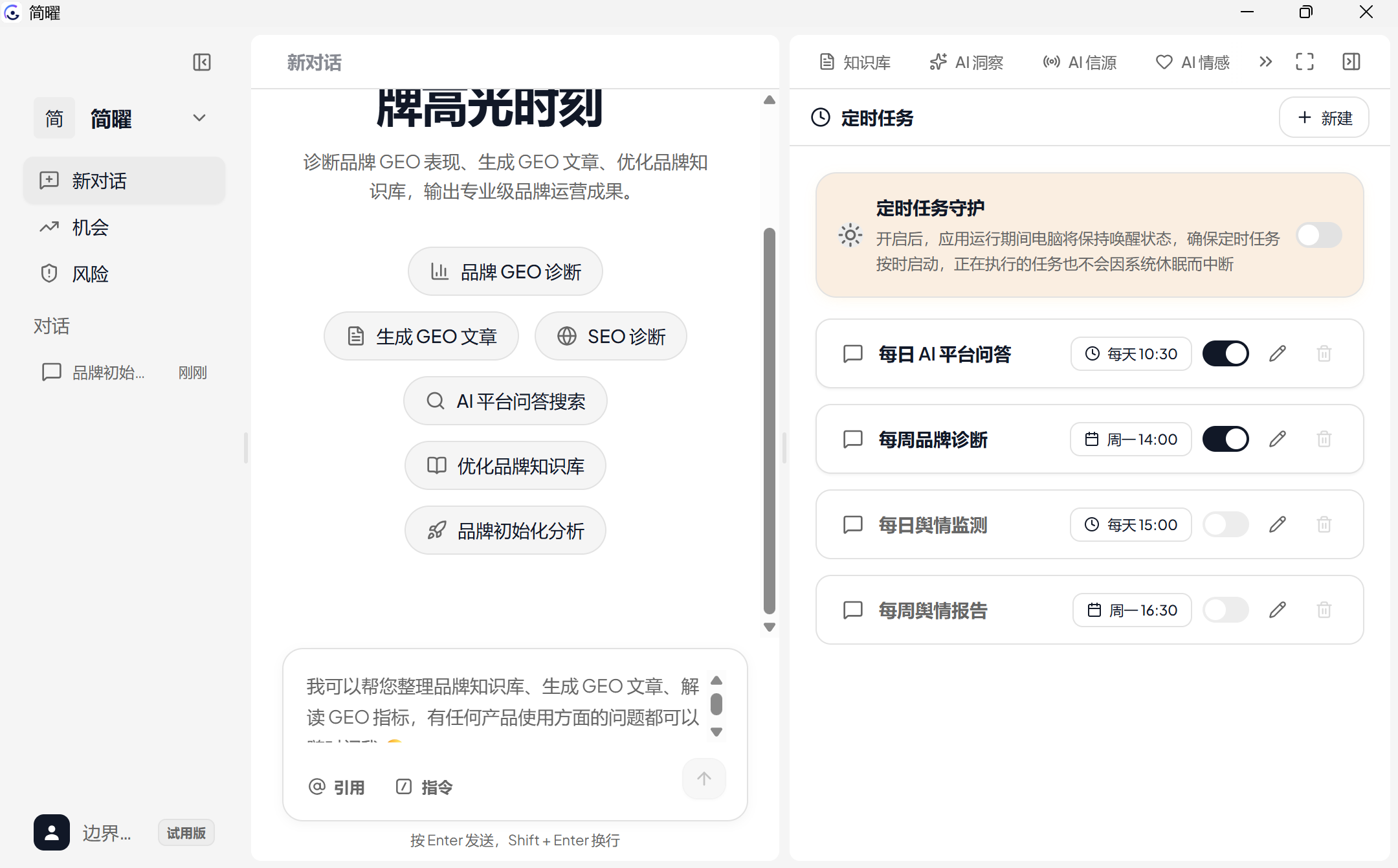Click 新建 to create scheduled task
The height and width of the screenshot is (868, 1398).
pos(1324,117)
